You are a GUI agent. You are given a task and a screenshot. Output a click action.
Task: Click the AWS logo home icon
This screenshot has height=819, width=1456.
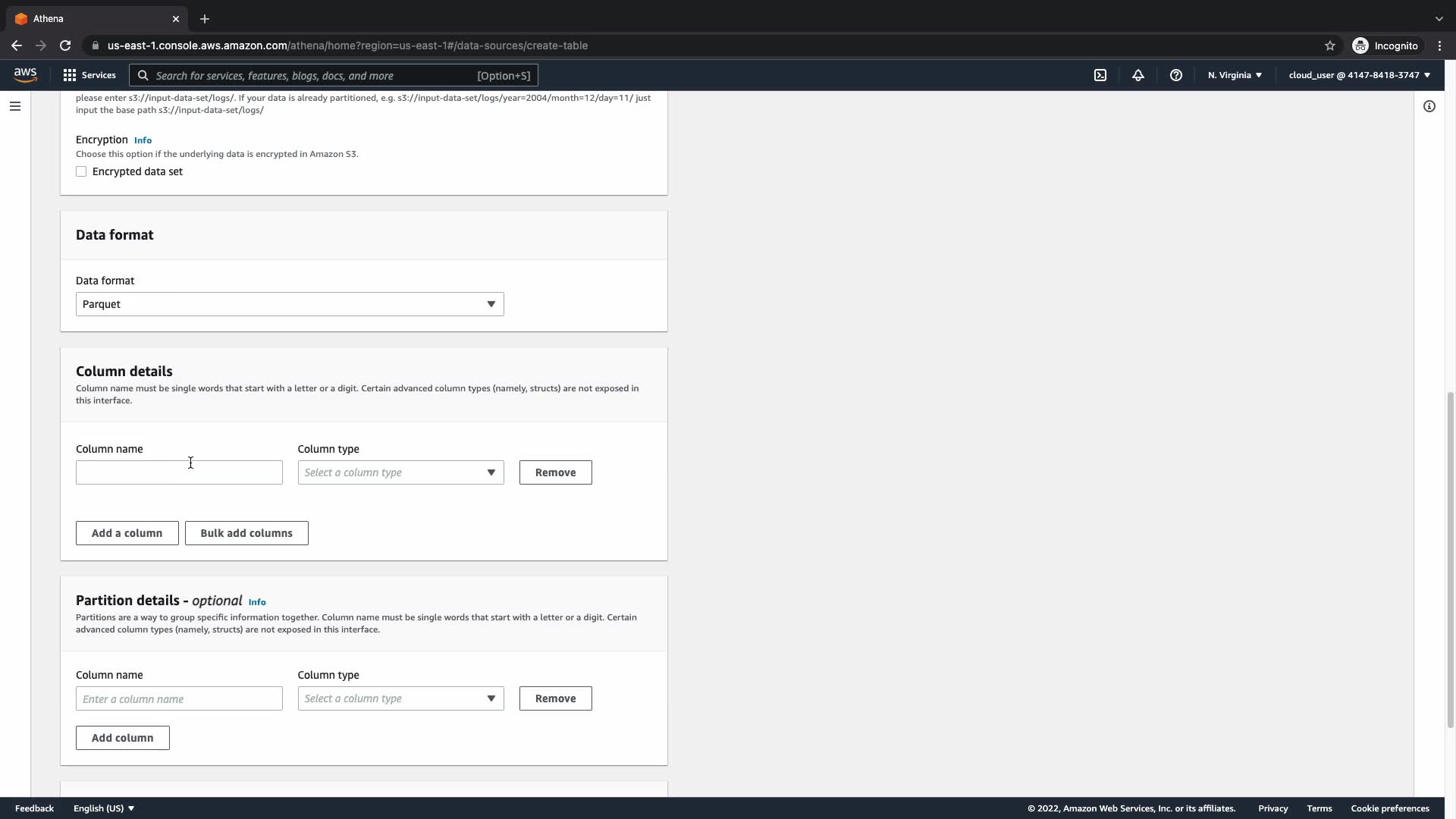click(25, 74)
